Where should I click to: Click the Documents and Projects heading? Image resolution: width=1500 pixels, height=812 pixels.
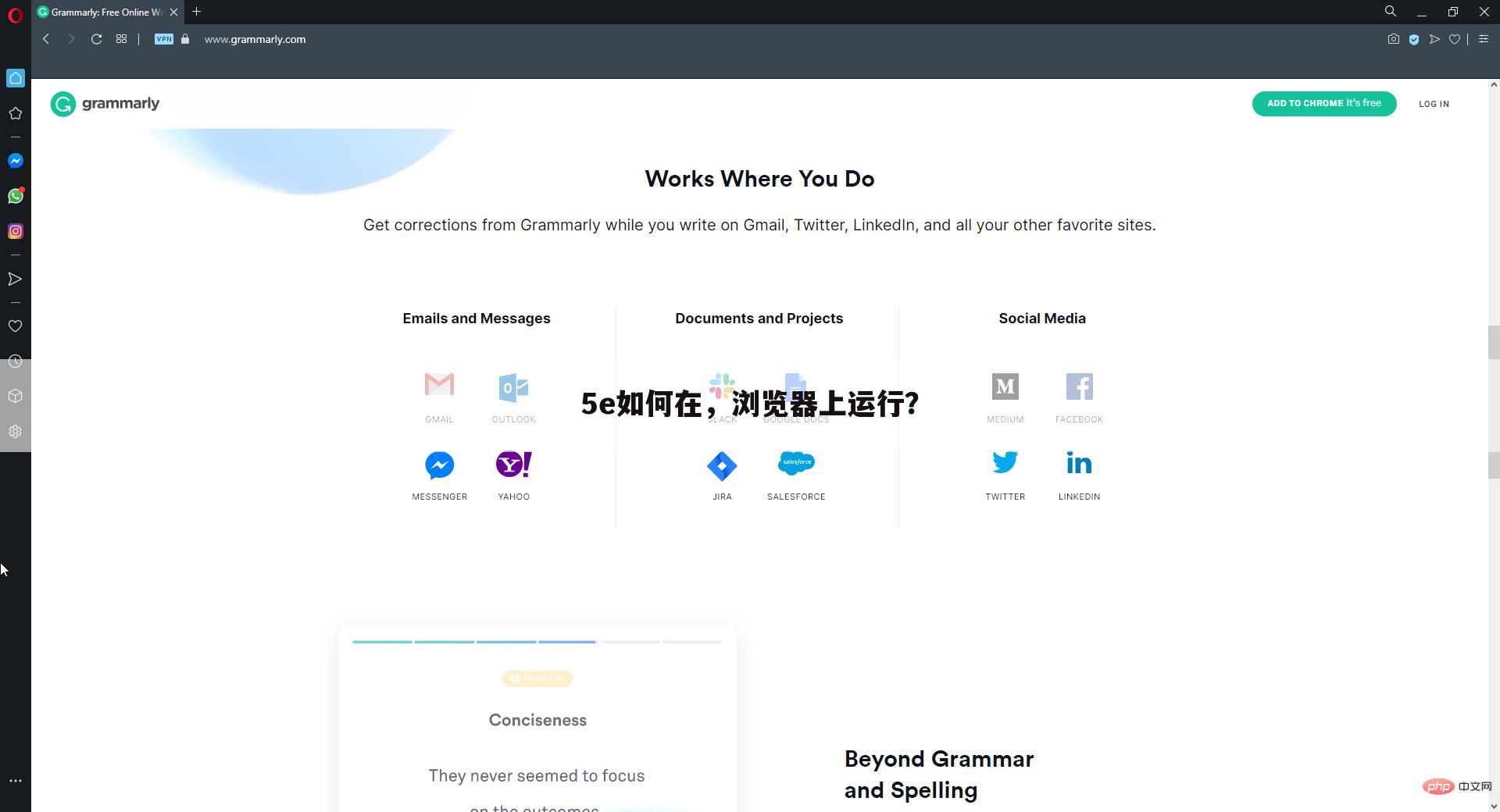tap(759, 319)
